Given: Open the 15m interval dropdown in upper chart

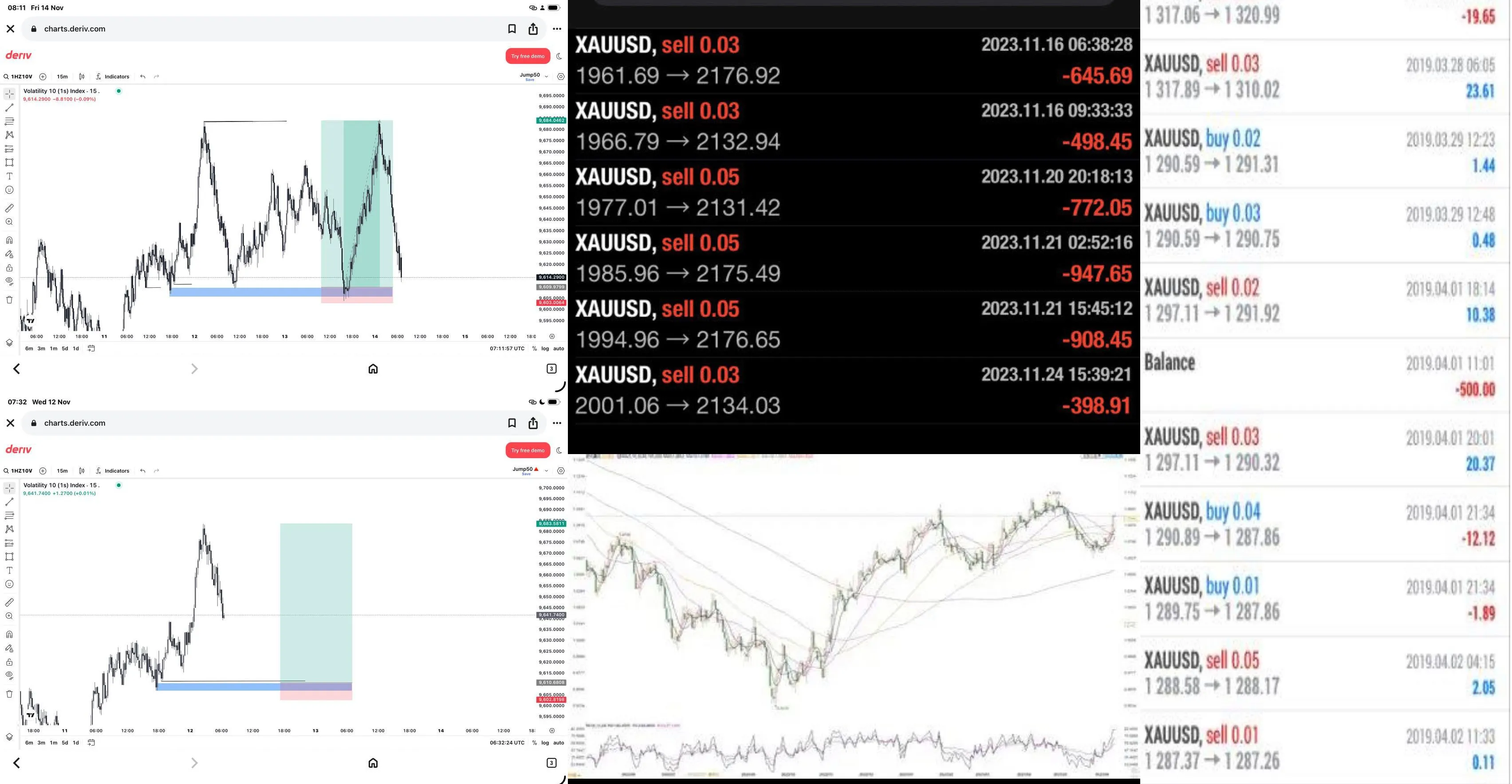Looking at the screenshot, I should (62, 76).
